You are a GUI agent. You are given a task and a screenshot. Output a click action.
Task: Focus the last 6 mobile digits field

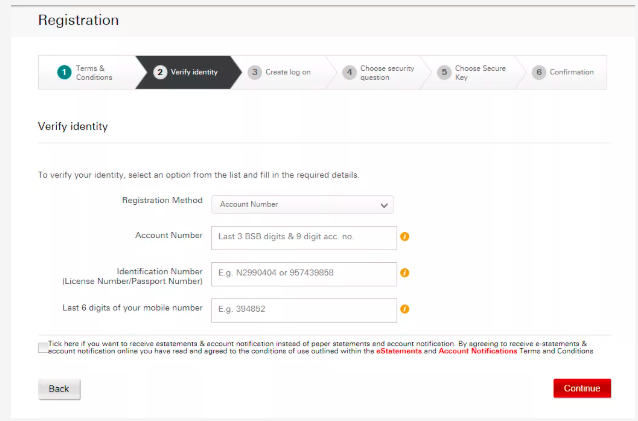304,310
